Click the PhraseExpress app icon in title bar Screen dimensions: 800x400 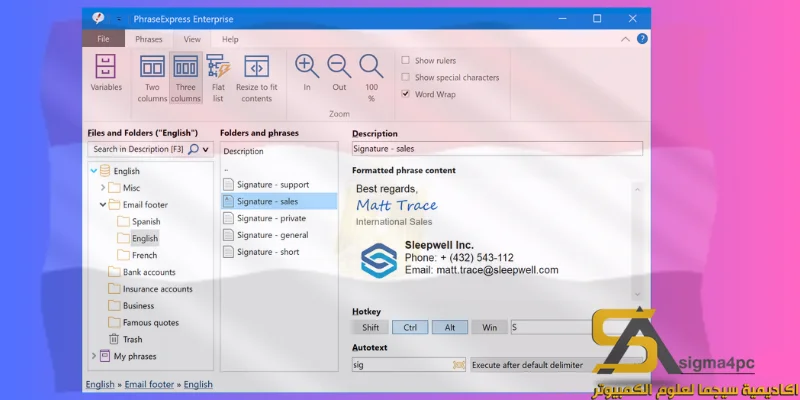click(98, 19)
